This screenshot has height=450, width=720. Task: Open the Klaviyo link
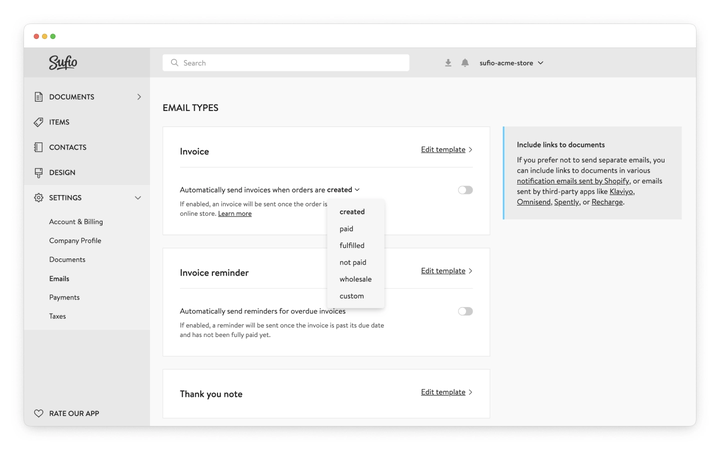(x=621, y=191)
